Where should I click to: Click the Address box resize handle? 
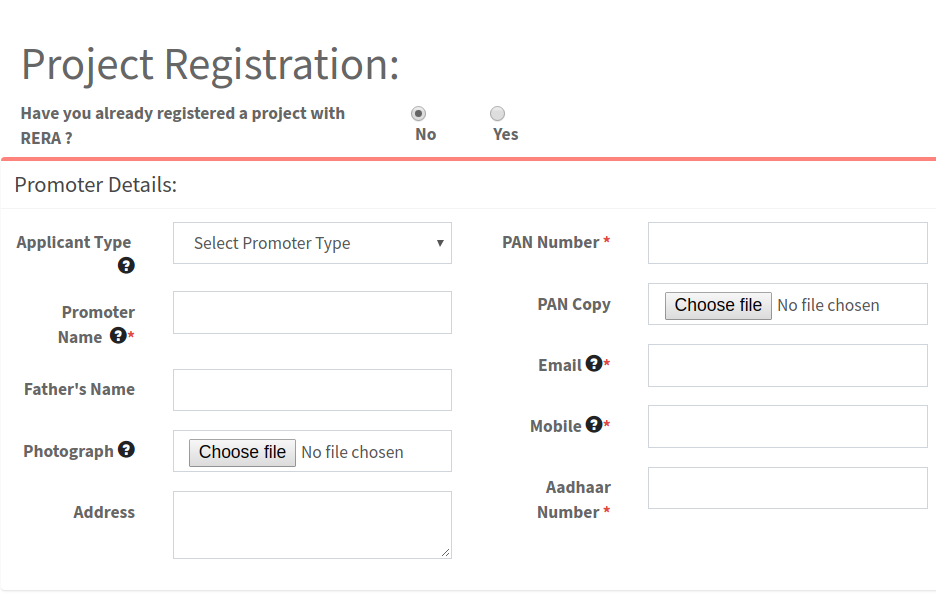(x=446, y=552)
